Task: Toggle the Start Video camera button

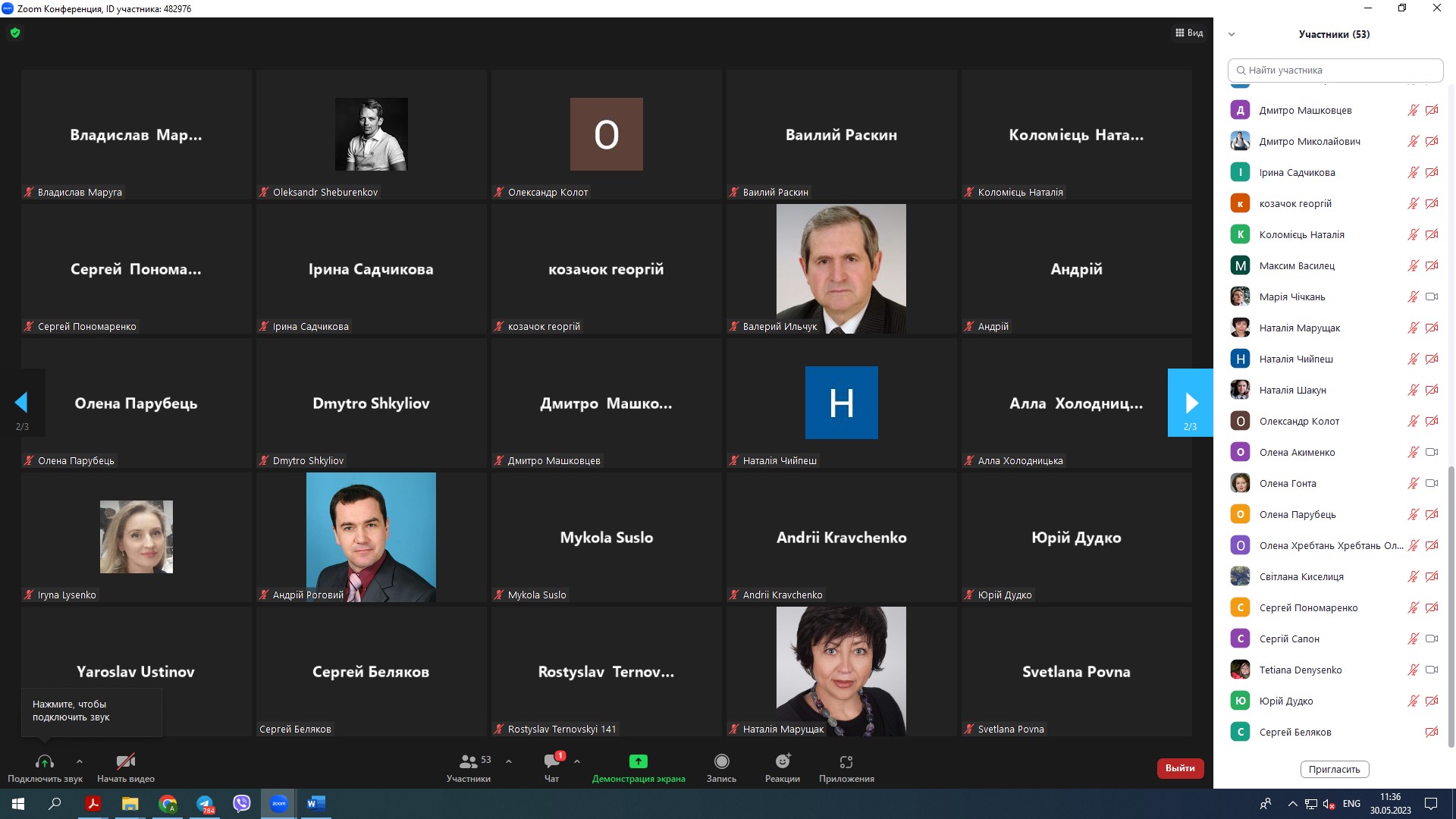Action: [126, 761]
